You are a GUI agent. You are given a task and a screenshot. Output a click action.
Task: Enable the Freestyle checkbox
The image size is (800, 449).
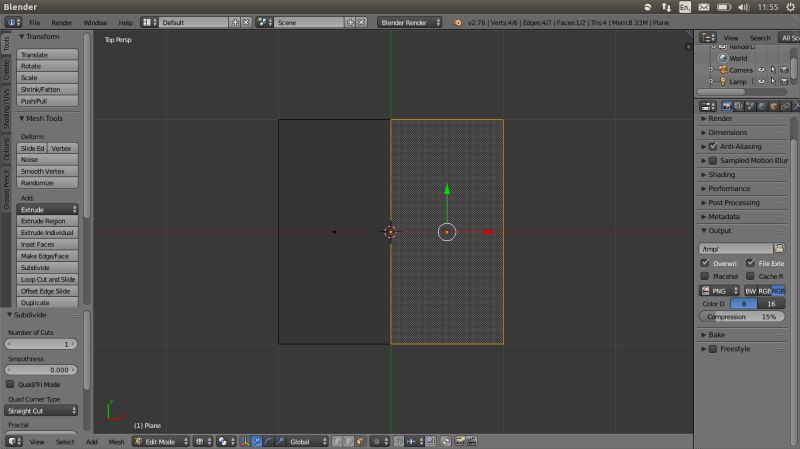click(713, 349)
